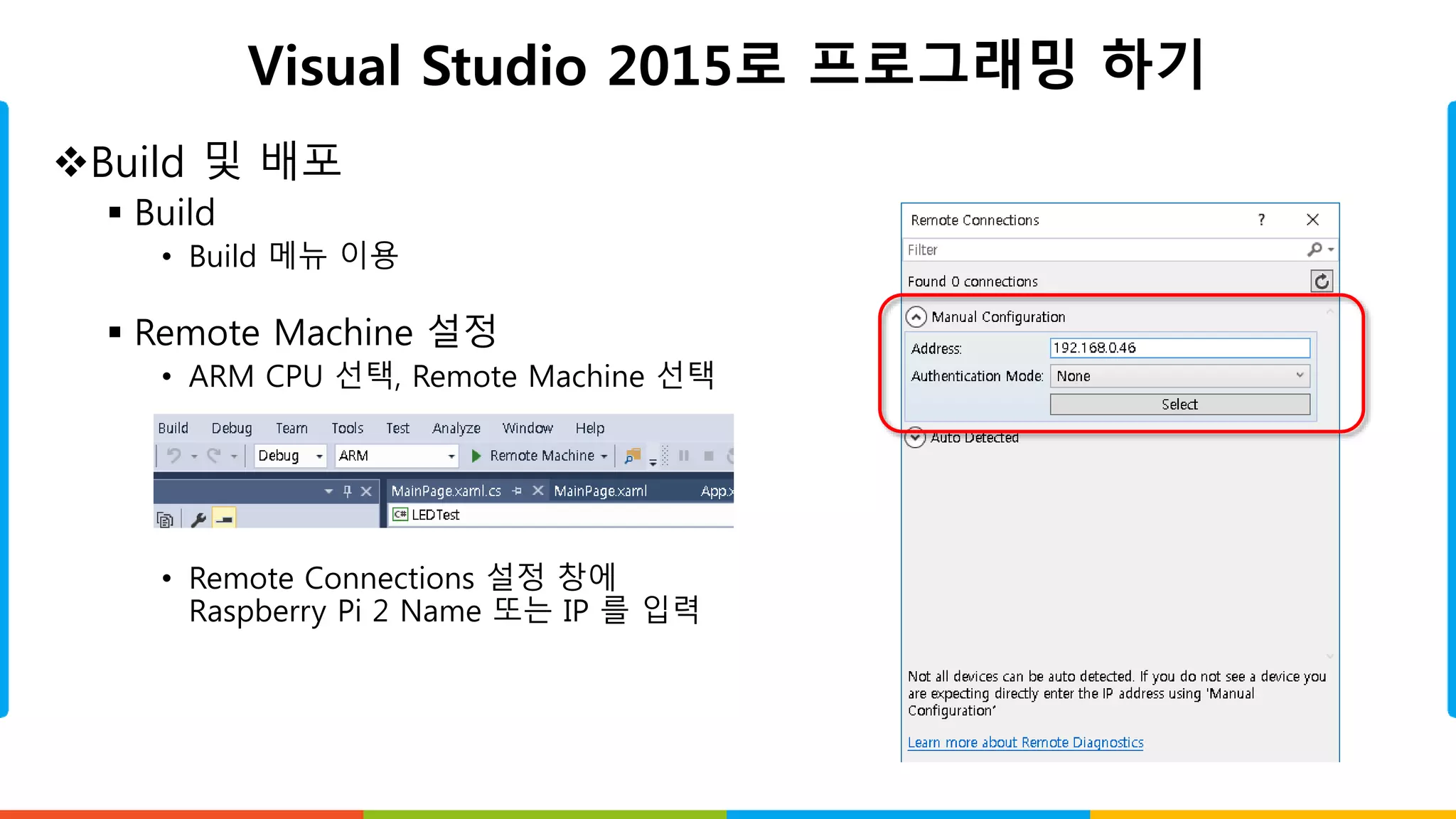Open the Debug menu
The height and width of the screenshot is (819, 1456).
pos(232,428)
